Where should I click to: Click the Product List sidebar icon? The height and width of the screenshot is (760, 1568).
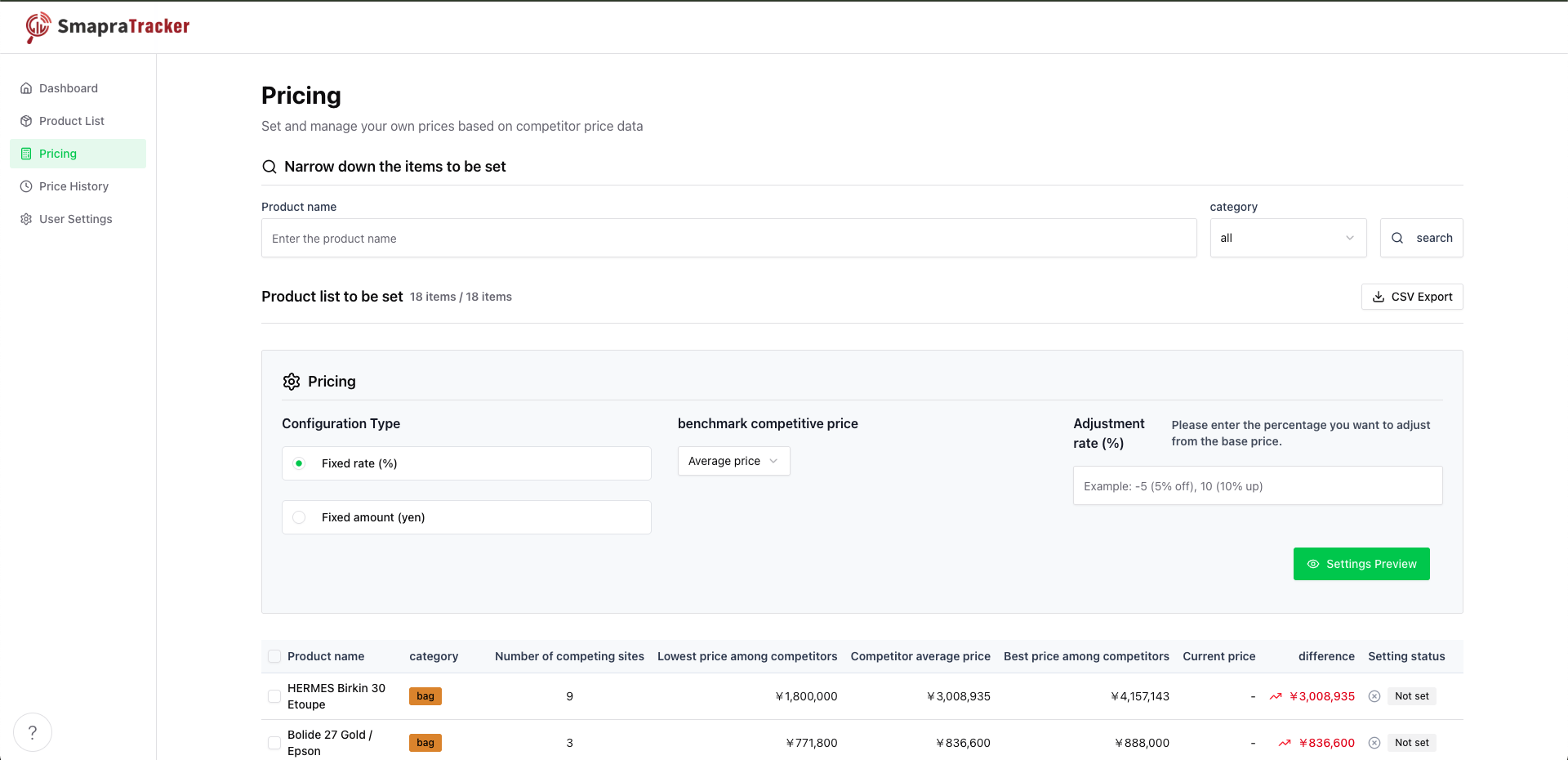point(27,120)
